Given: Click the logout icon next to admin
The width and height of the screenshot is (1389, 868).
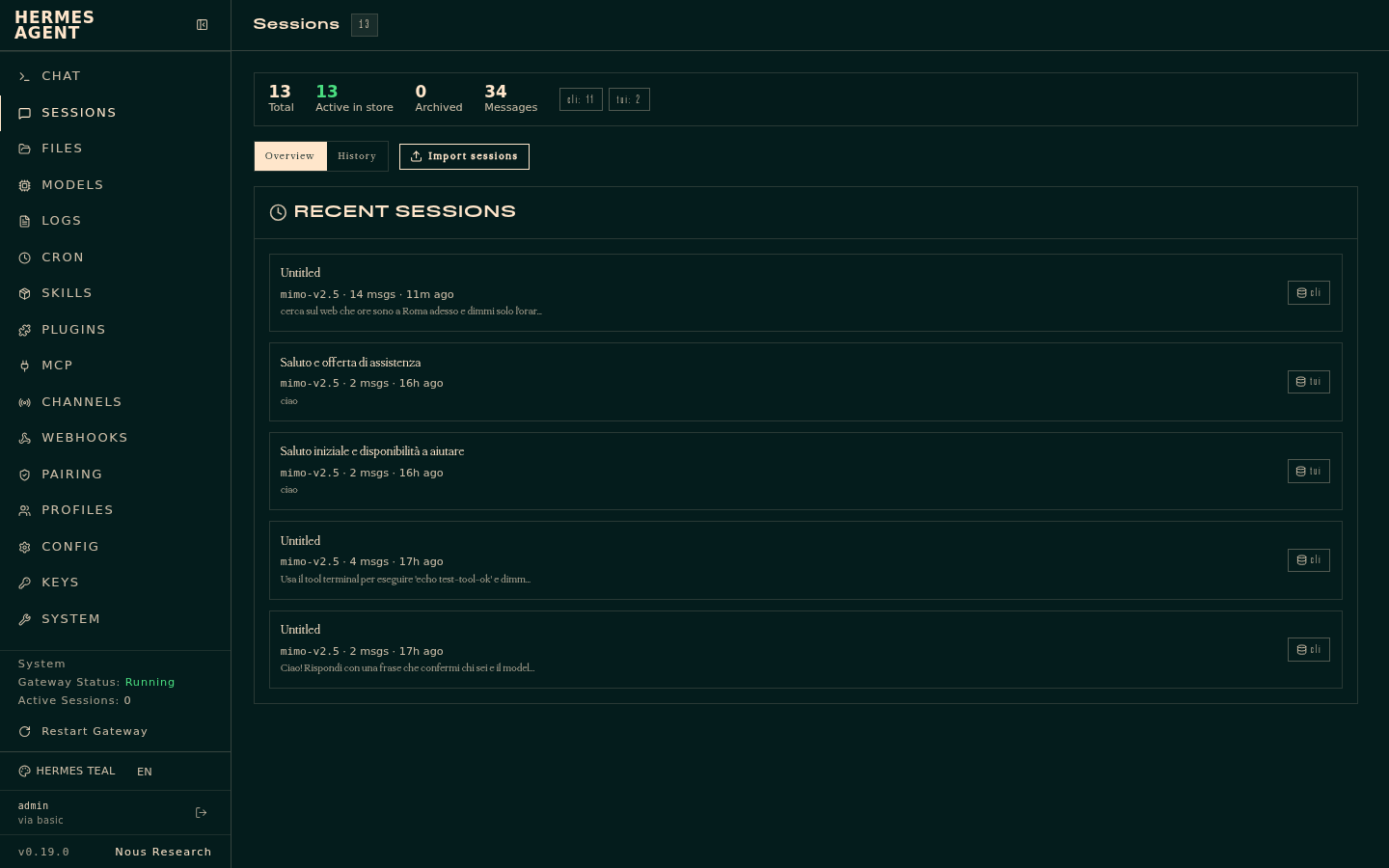Looking at the screenshot, I should pos(202,813).
